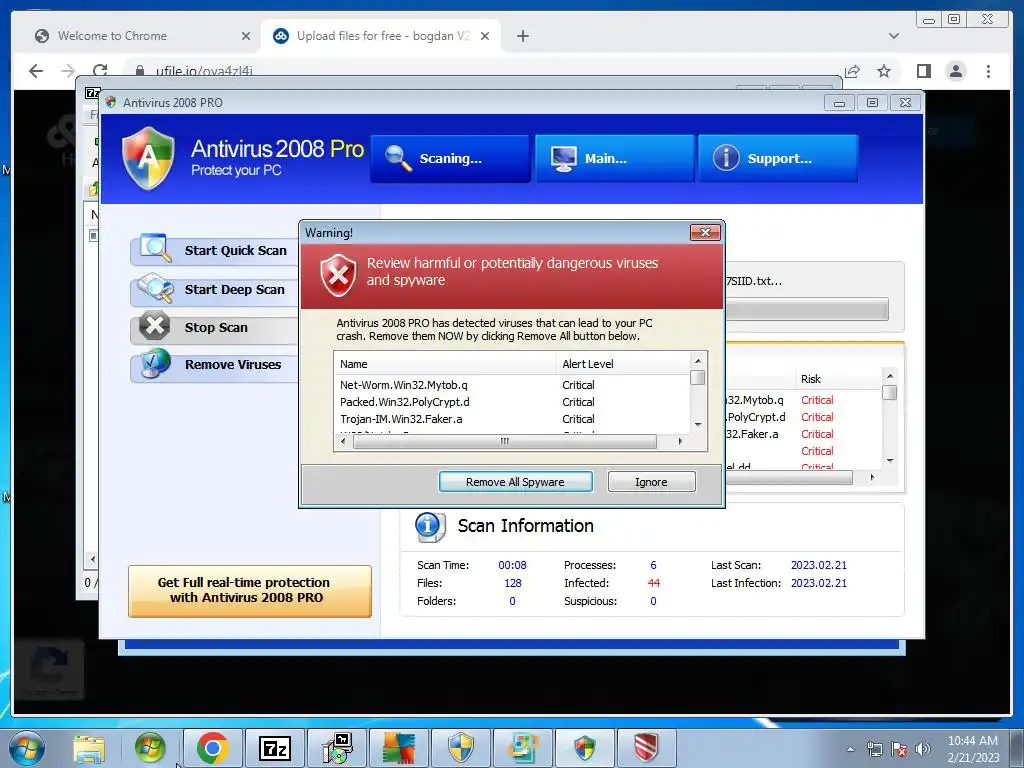The image size is (1024, 768).
Task: Click the blue-yellow shield taskbar icon
Action: click(460, 748)
